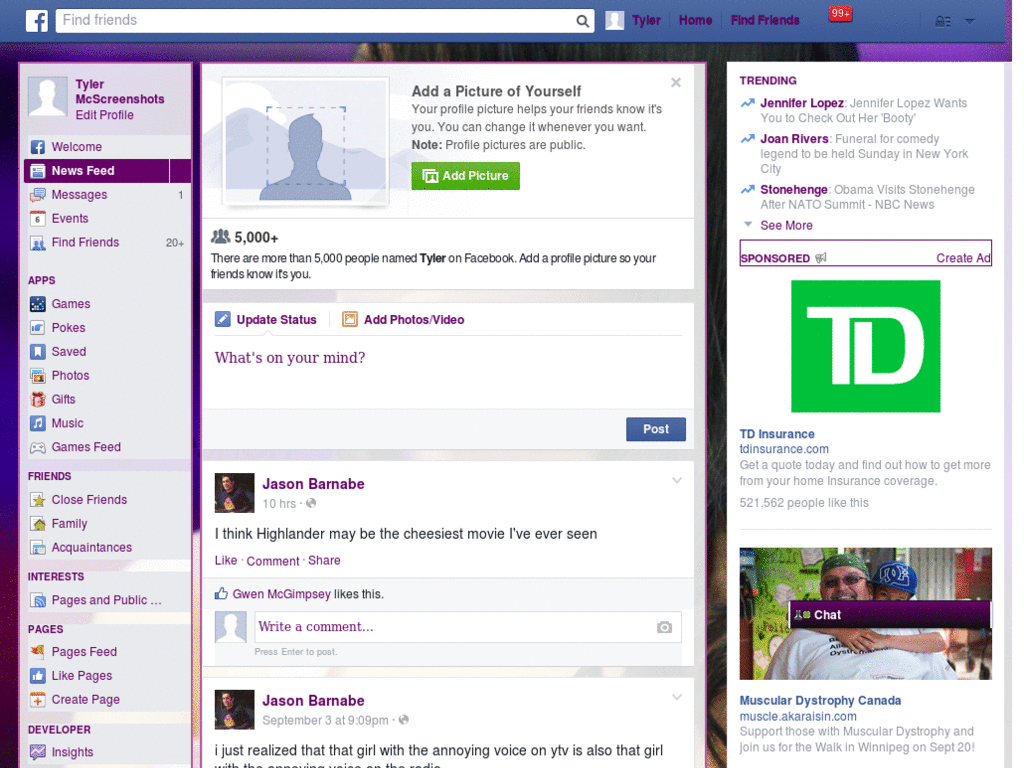Click the Create Ad link
Screen dimensions: 1024x768
(x=963, y=258)
